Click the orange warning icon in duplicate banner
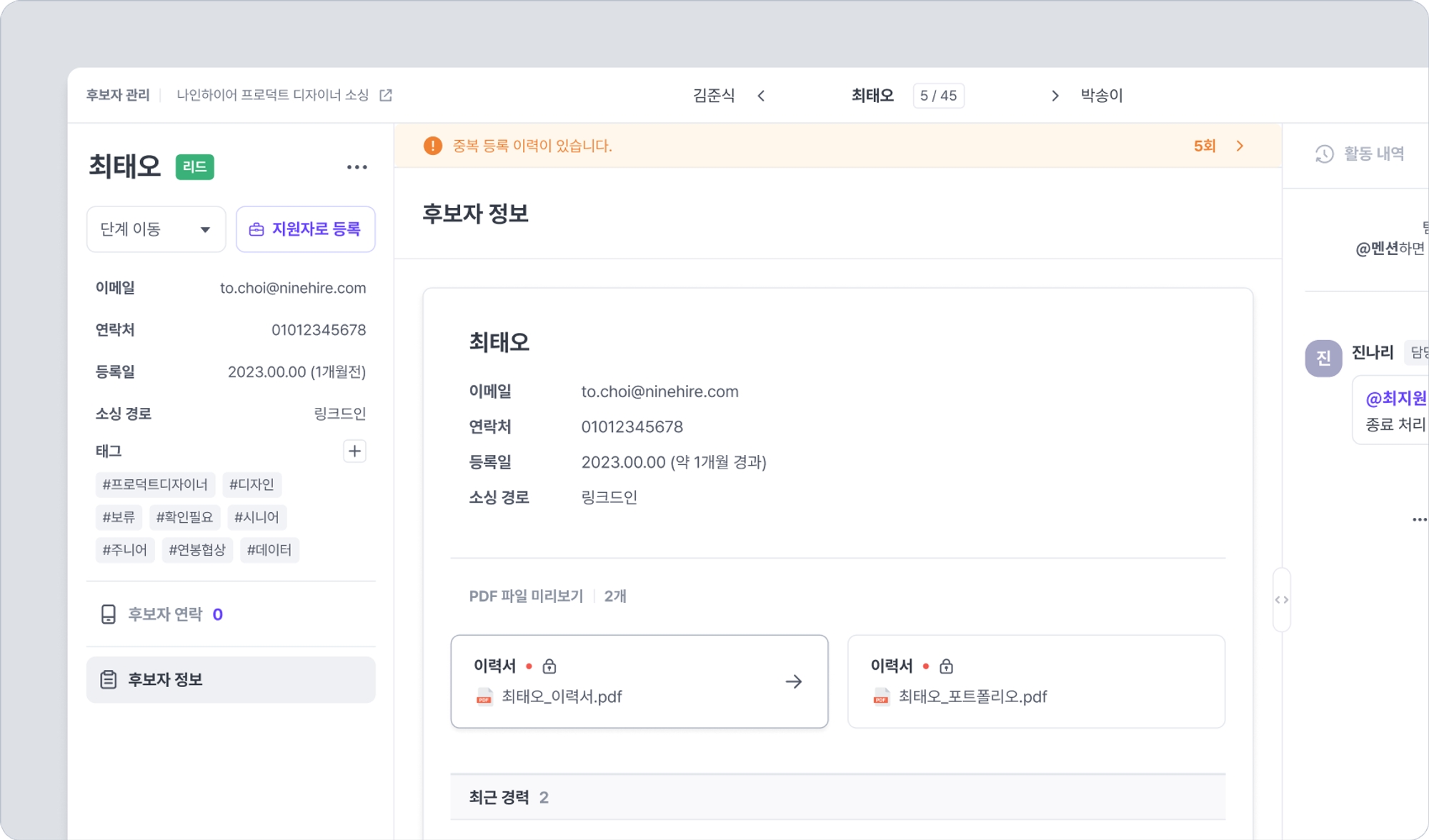1429x840 pixels. 433,146
